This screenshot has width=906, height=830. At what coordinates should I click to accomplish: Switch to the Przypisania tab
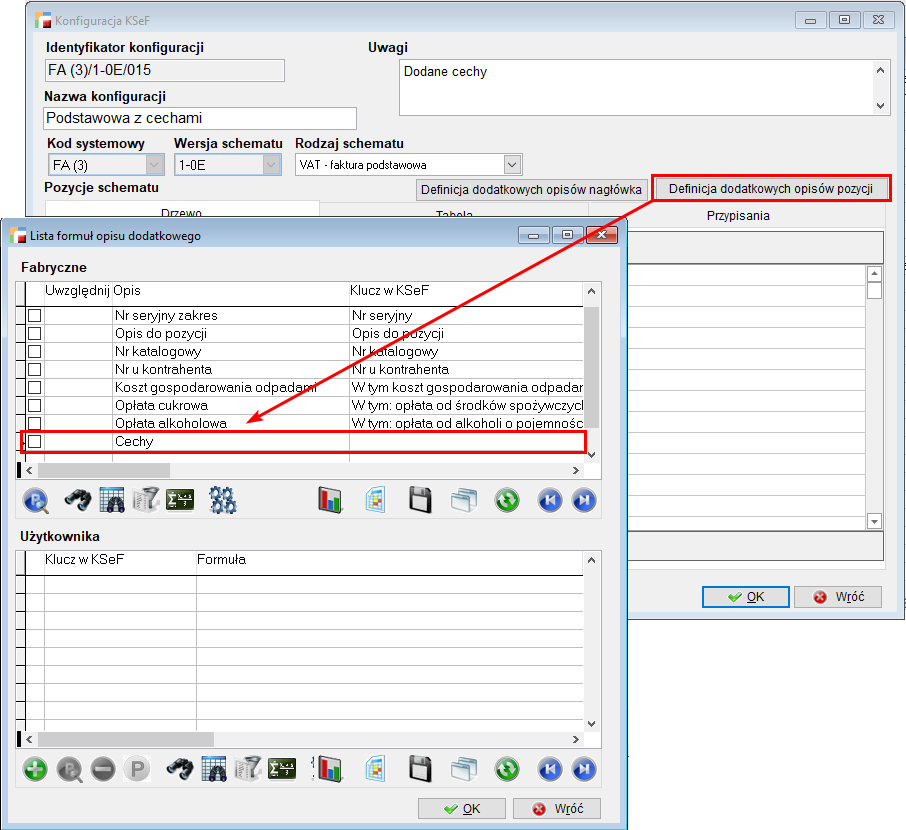point(737,215)
